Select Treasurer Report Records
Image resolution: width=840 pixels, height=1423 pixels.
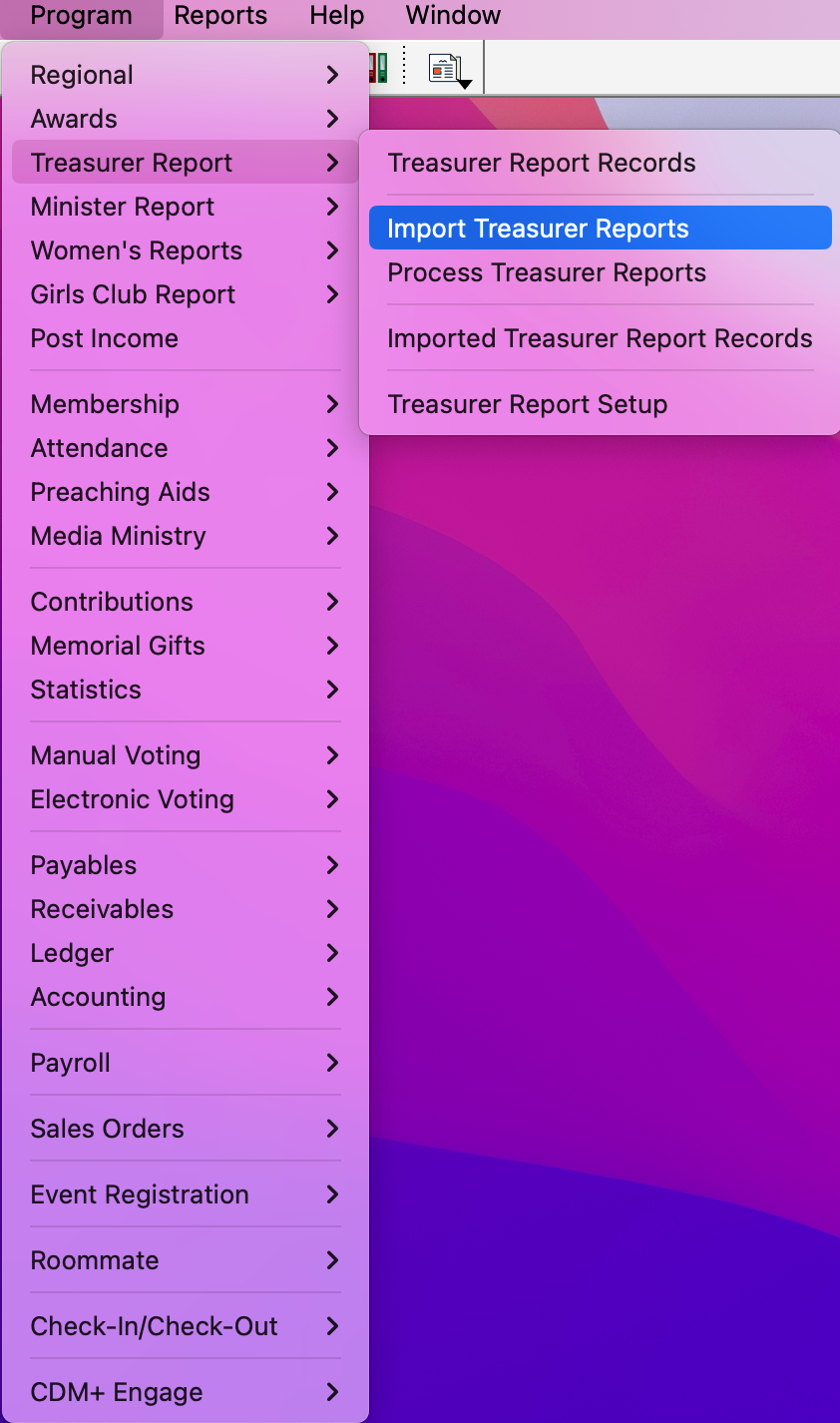point(599,162)
